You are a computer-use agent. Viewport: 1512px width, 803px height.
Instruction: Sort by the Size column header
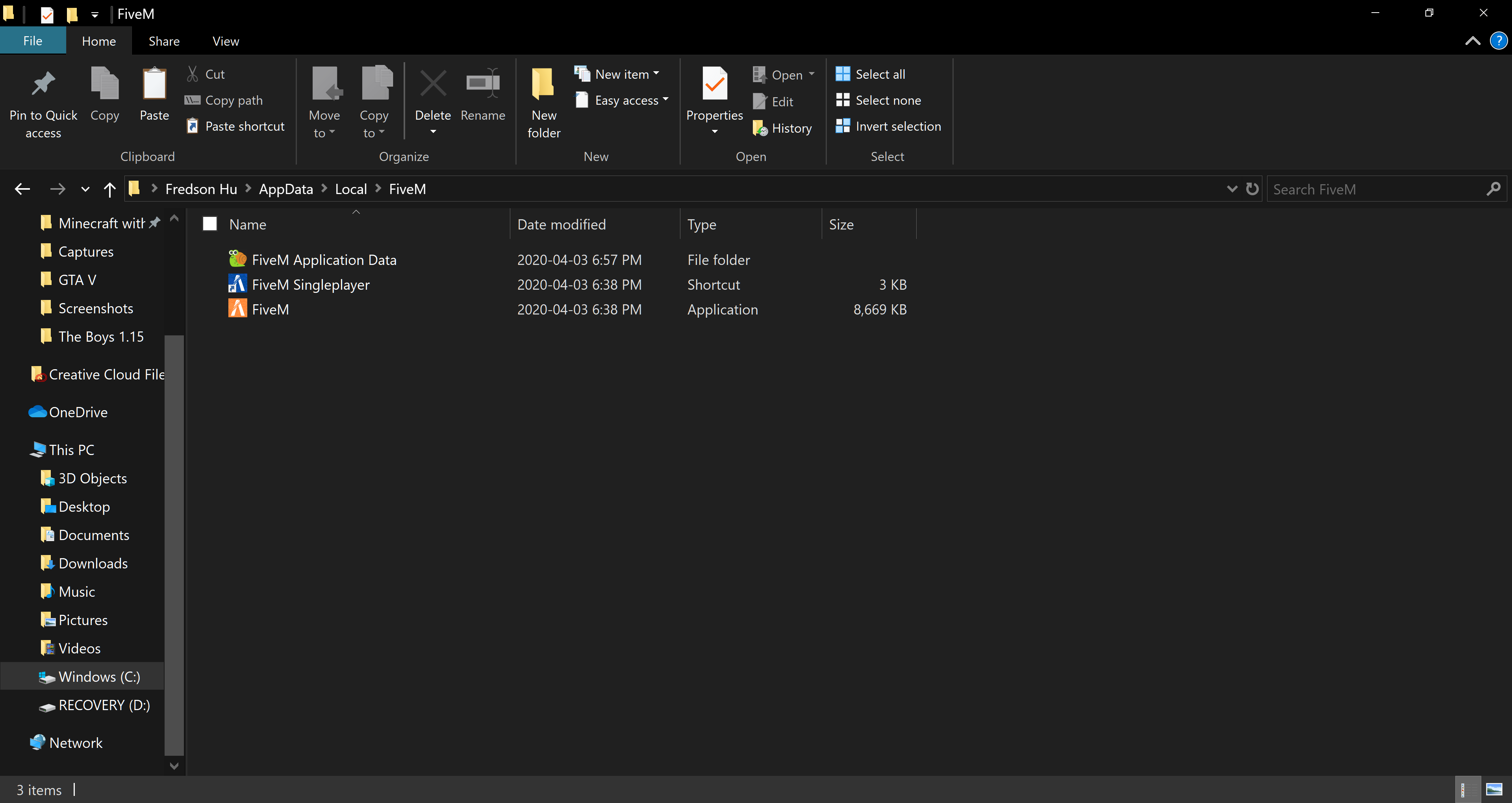click(x=869, y=224)
